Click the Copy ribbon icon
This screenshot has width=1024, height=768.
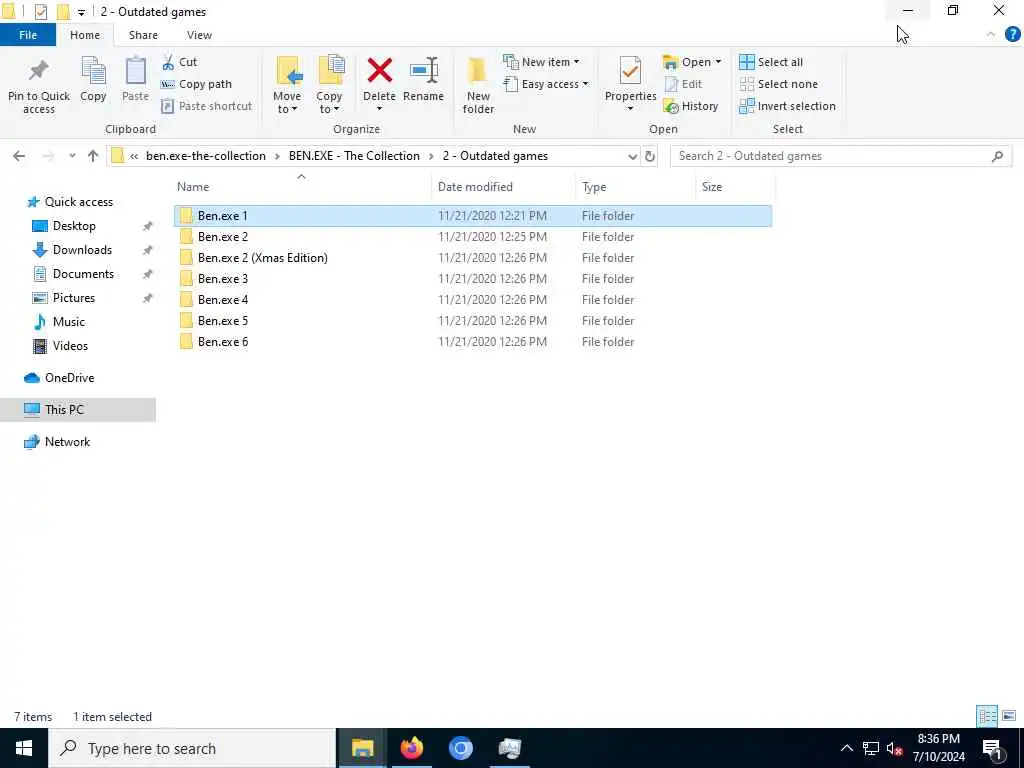pyautogui.click(x=93, y=79)
